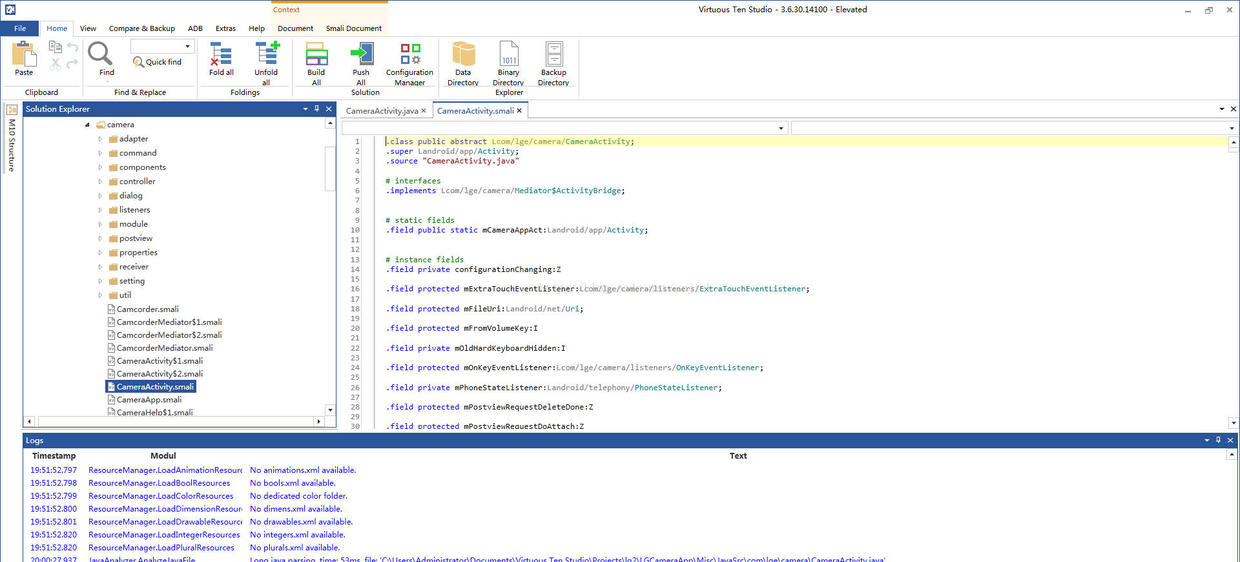The width and height of the screenshot is (1240, 562).
Task: Expand the module folder
Action: pyautogui.click(x=100, y=224)
